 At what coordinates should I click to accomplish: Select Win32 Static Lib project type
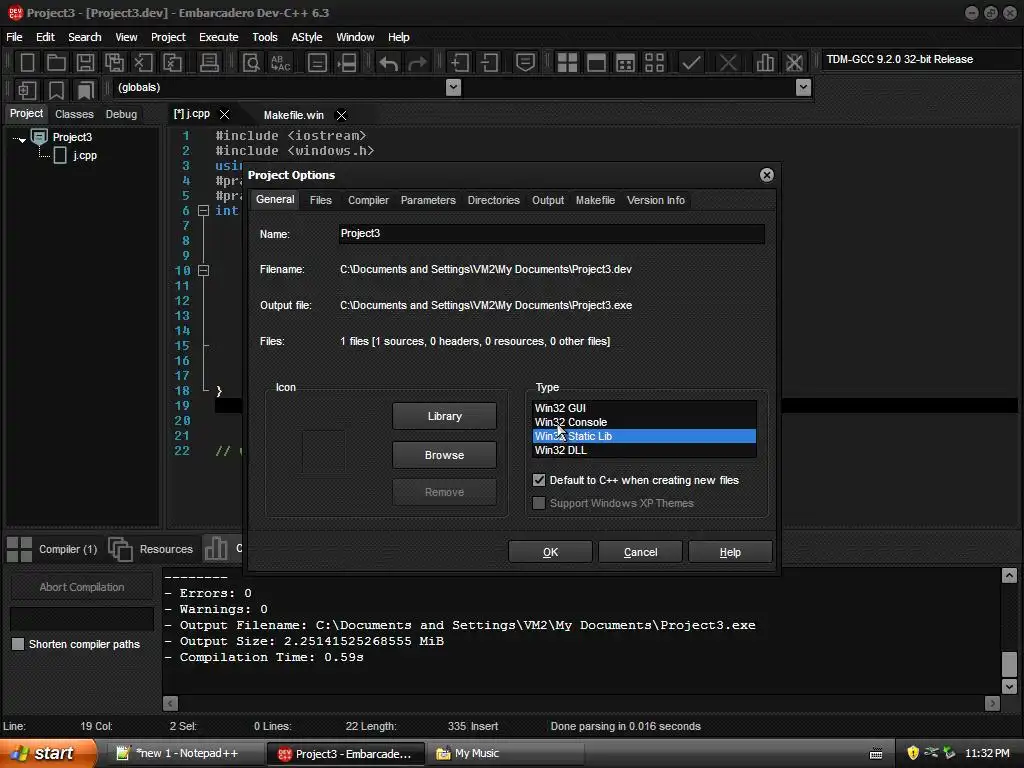pos(644,436)
